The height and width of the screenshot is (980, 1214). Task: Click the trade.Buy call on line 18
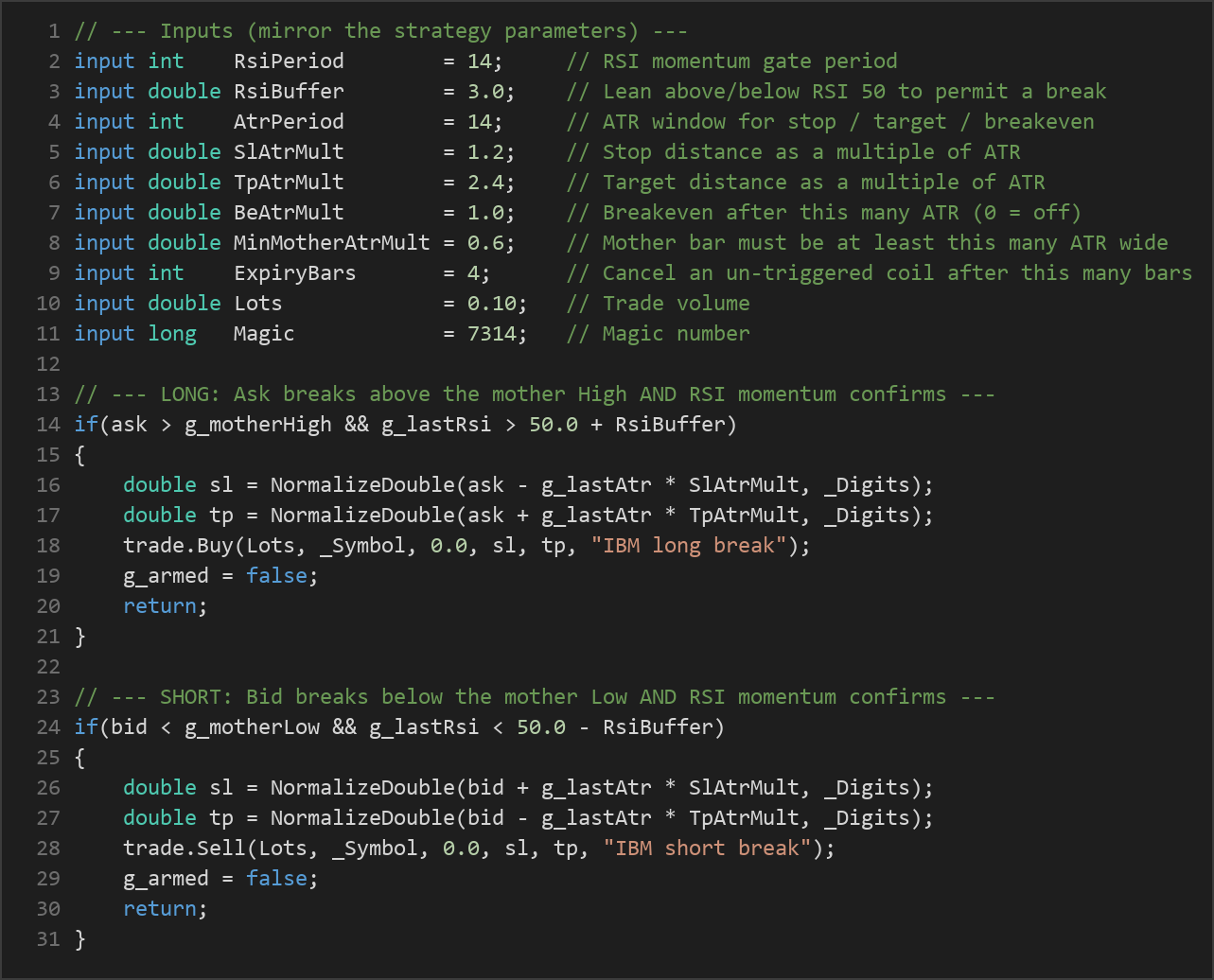pyautogui.click(x=467, y=546)
